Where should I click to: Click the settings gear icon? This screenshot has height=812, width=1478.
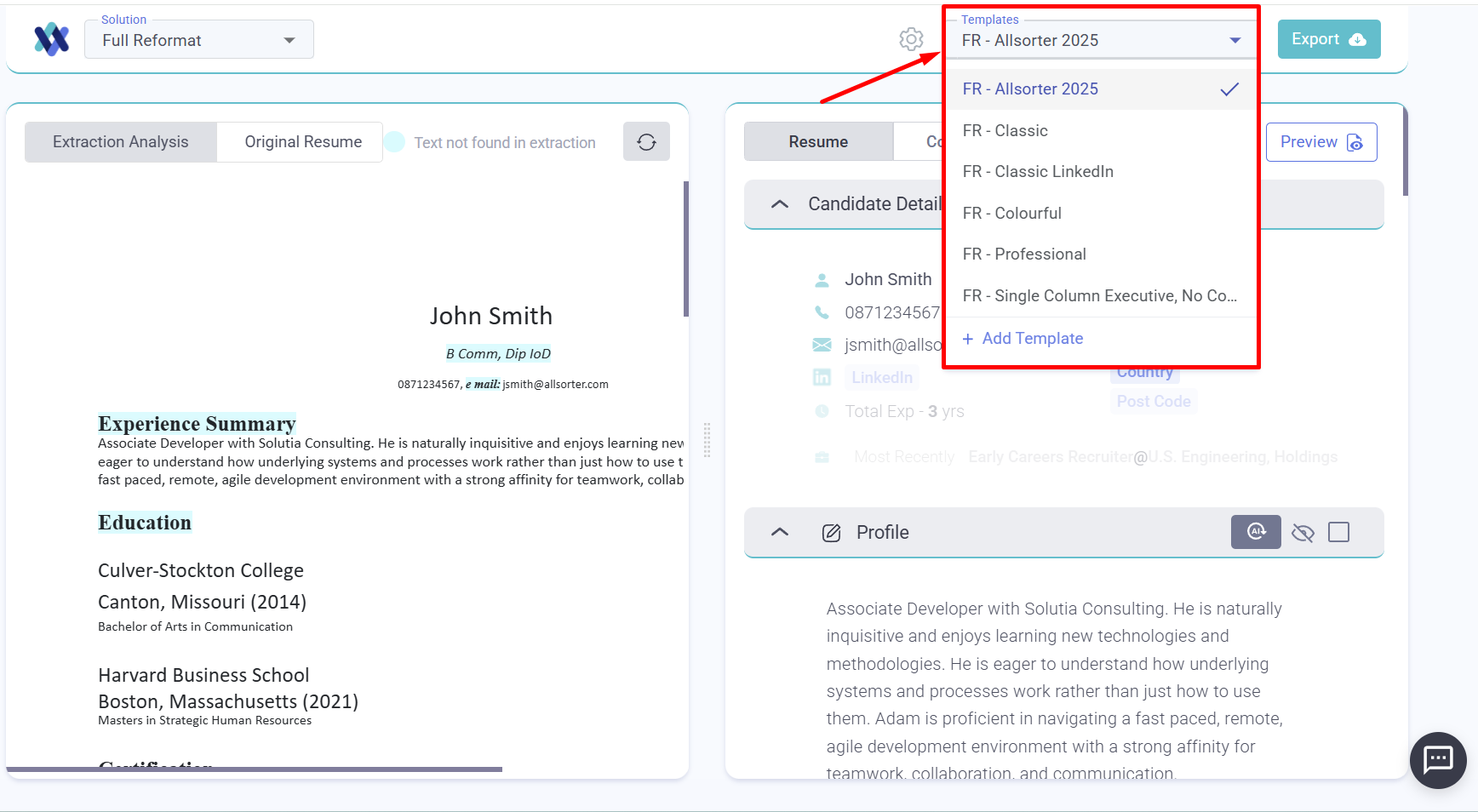(911, 39)
